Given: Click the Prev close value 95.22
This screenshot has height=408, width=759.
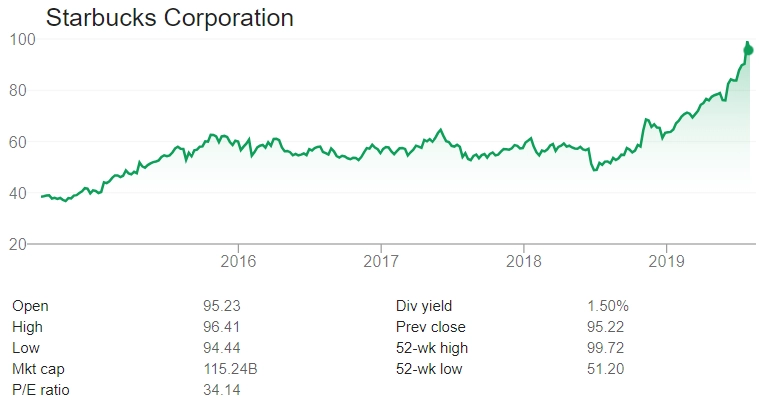Looking at the screenshot, I should (606, 327).
